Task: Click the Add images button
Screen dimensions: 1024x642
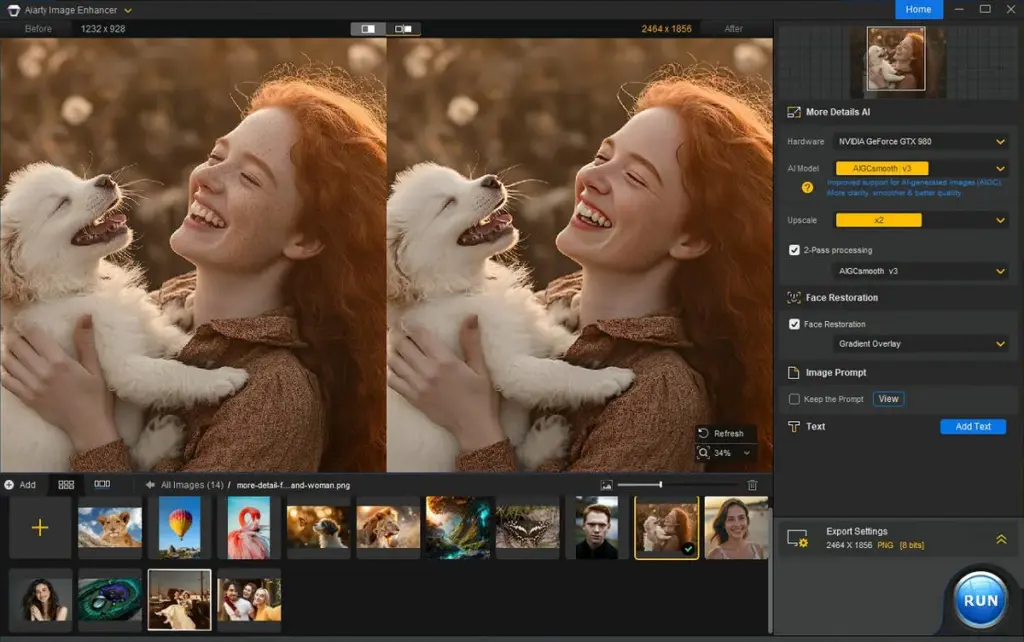Action: (x=20, y=485)
